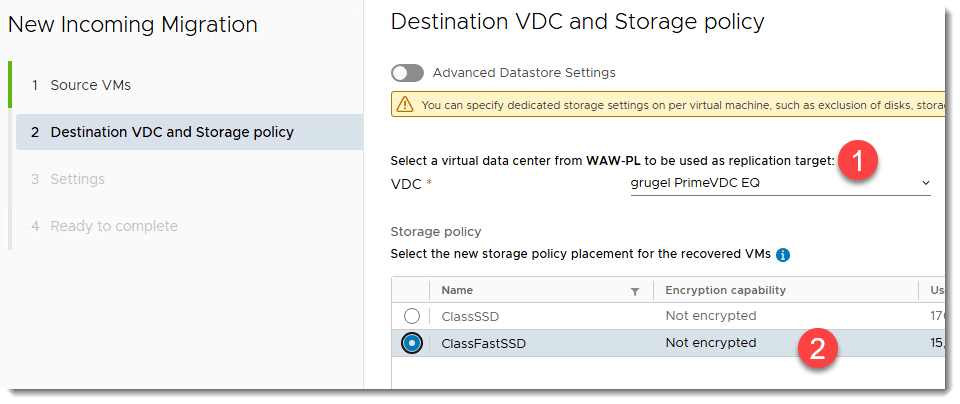
Task: Click the Not encrypted cell for ClassSSD
Action: 710,316
